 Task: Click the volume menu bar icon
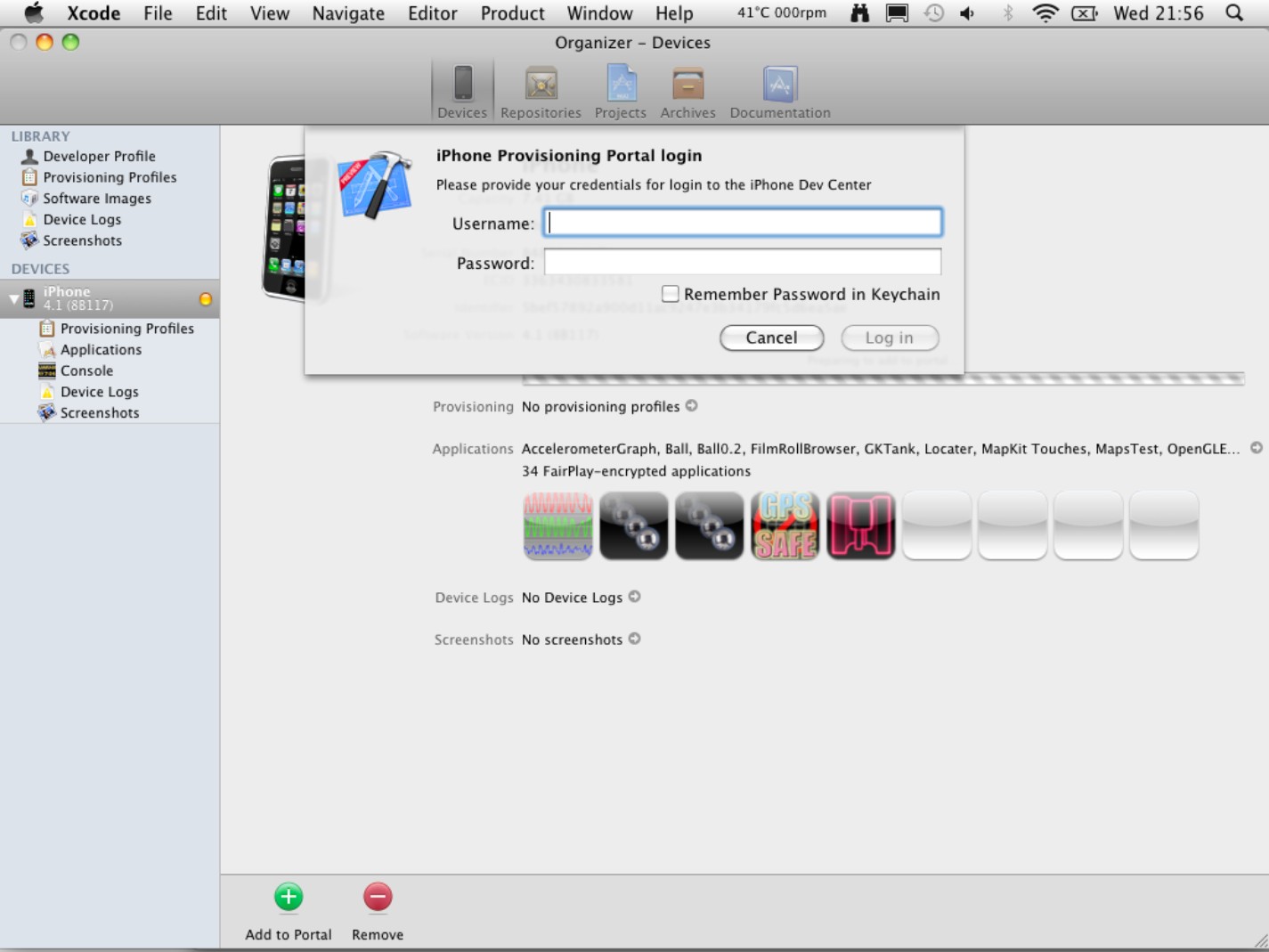tap(967, 13)
